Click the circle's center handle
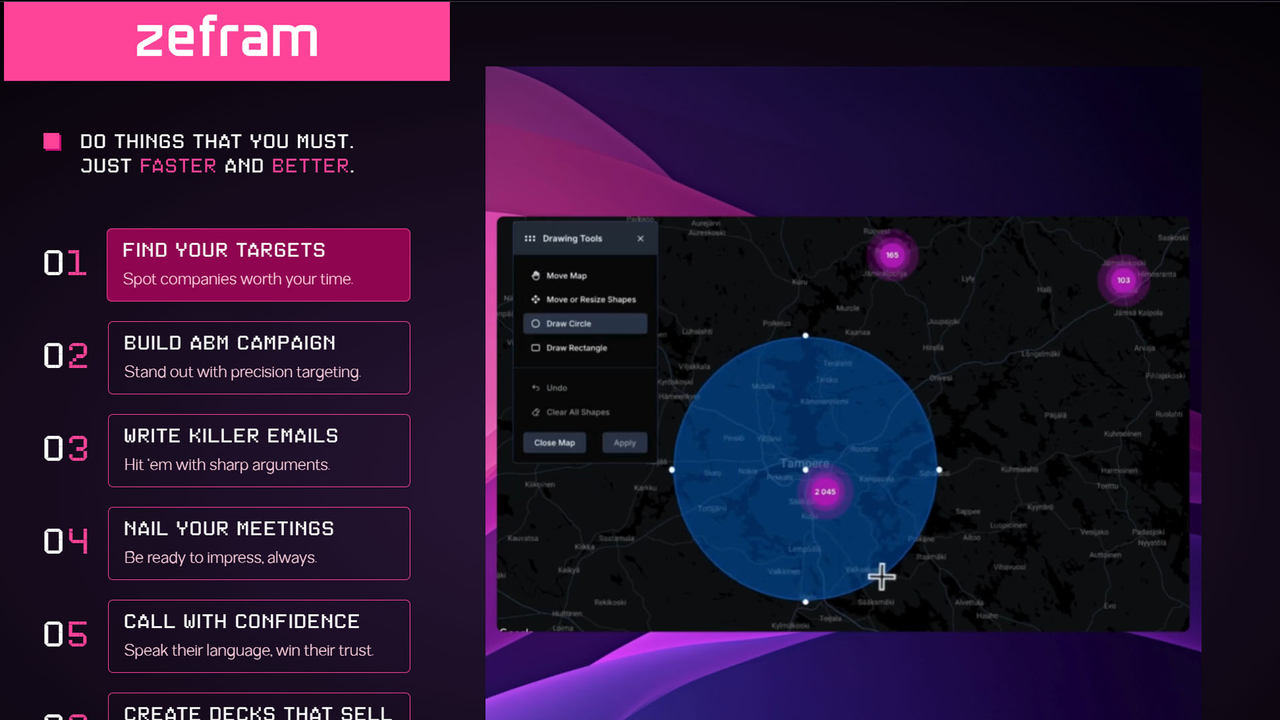Image resolution: width=1280 pixels, height=720 pixels. [805, 469]
